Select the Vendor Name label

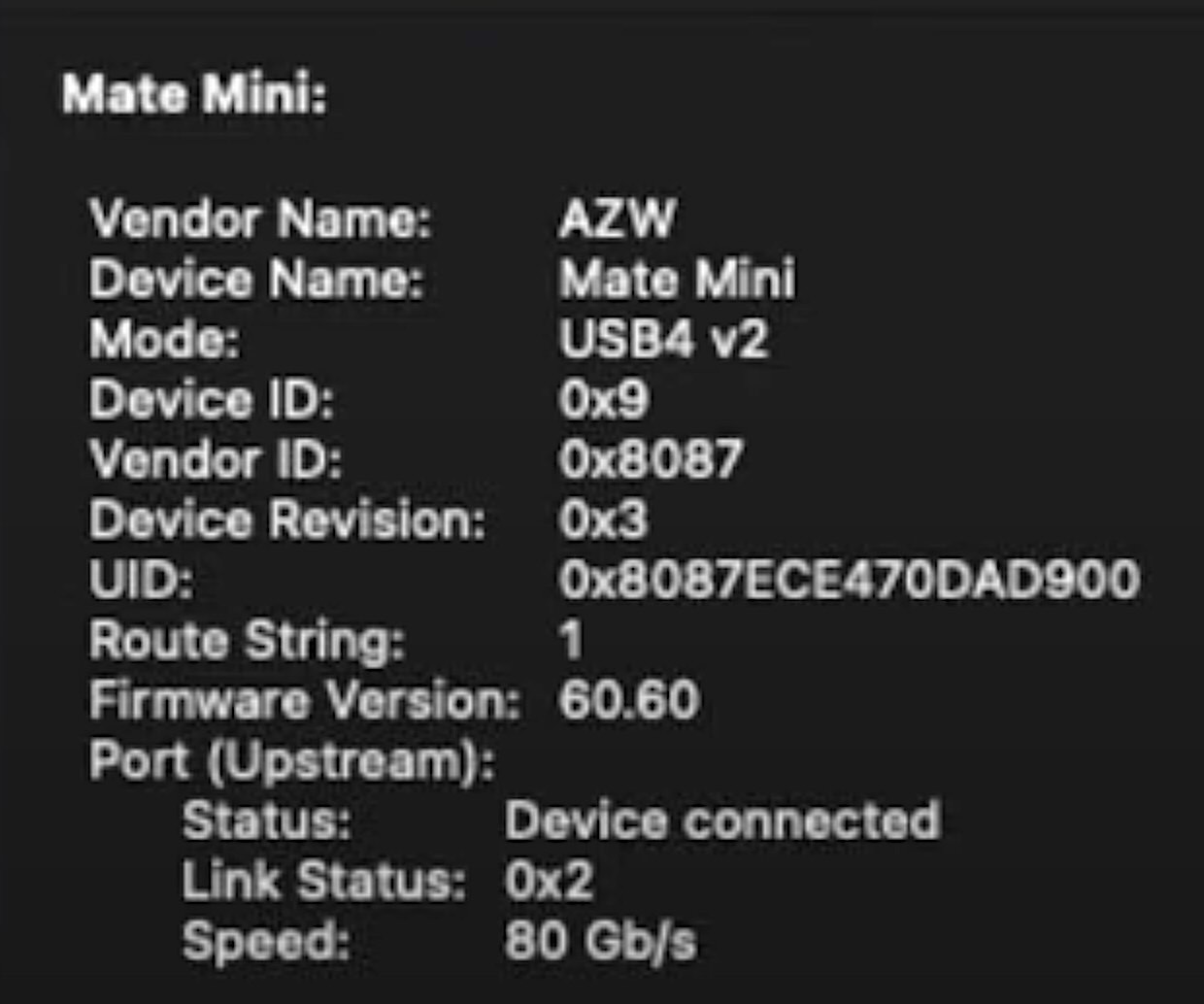[x=260, y=219]
